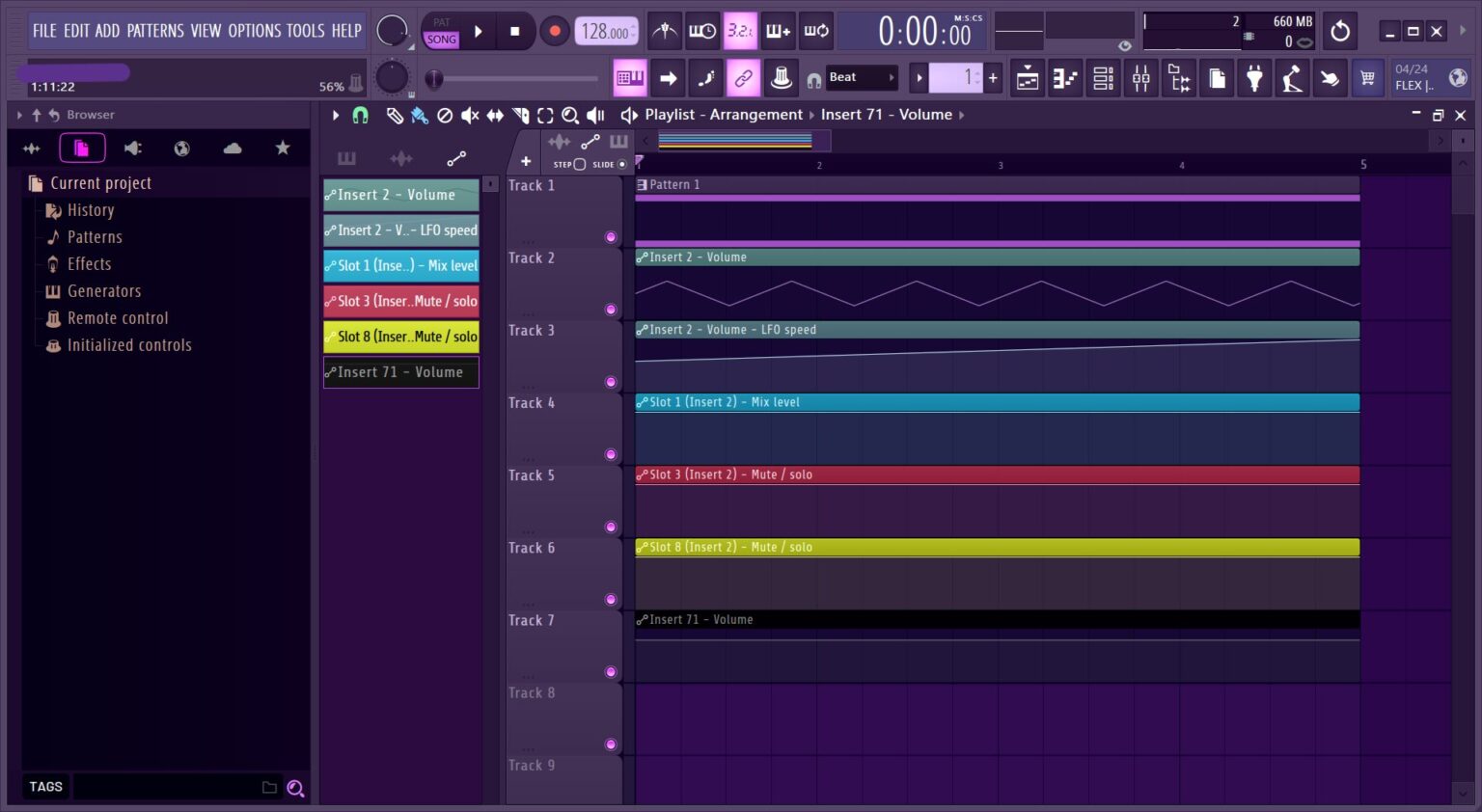1482x812 pixels.
Task: Switch playback mode from SONG to PAT
Action: pos(440,20)
